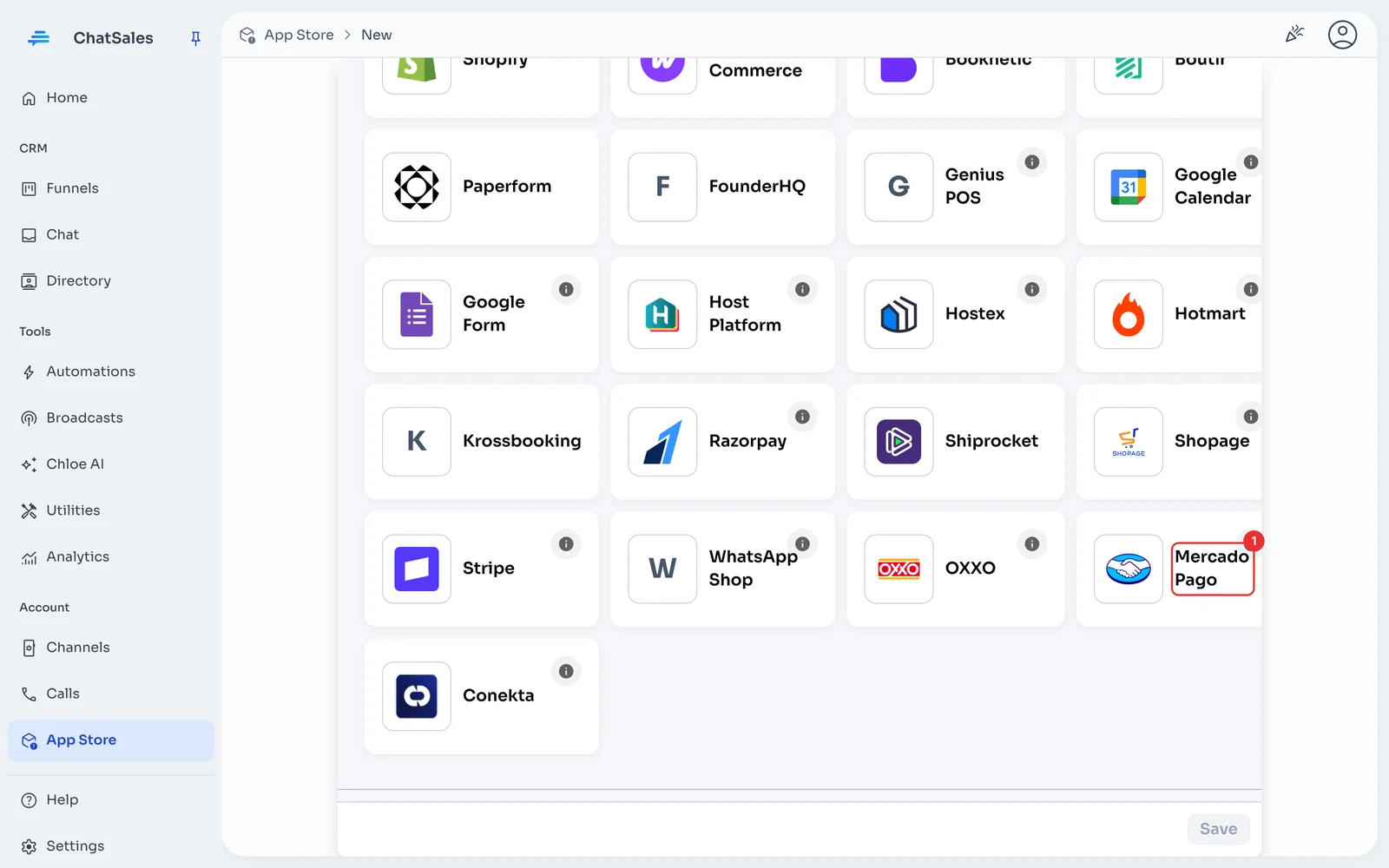Select the Shopage cart icon
The image size is (1389, 868).
(x=1128, y=442)
